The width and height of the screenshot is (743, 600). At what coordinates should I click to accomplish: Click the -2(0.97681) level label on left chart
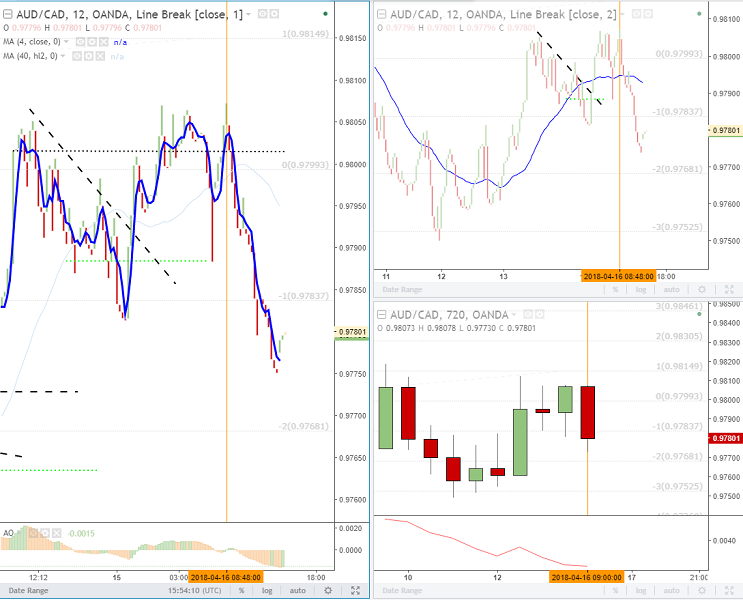[x=303, y=426]
